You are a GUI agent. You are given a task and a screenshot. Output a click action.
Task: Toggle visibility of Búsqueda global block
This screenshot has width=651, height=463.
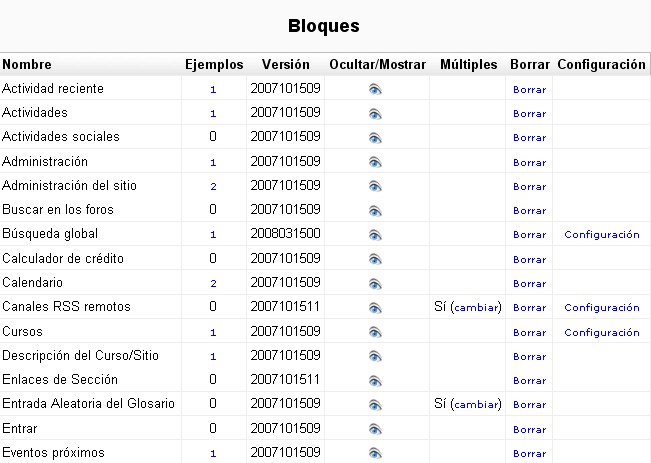pyautogui.click(x=375, y=235)
